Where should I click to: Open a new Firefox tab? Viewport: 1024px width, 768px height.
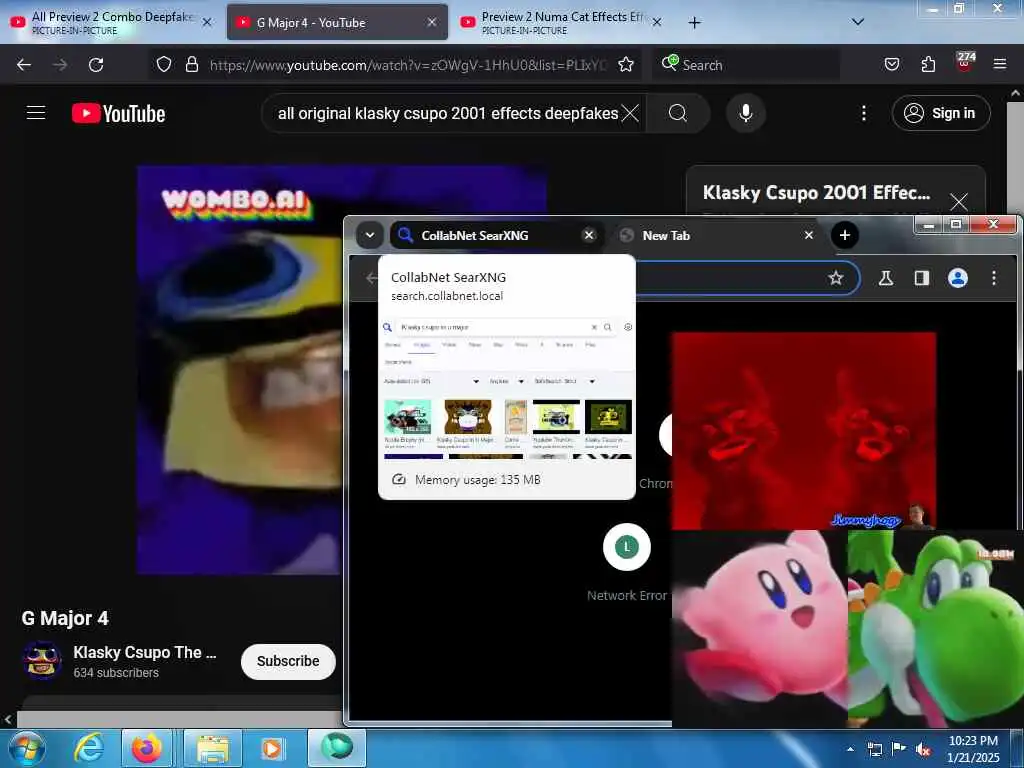pos(694,23)
